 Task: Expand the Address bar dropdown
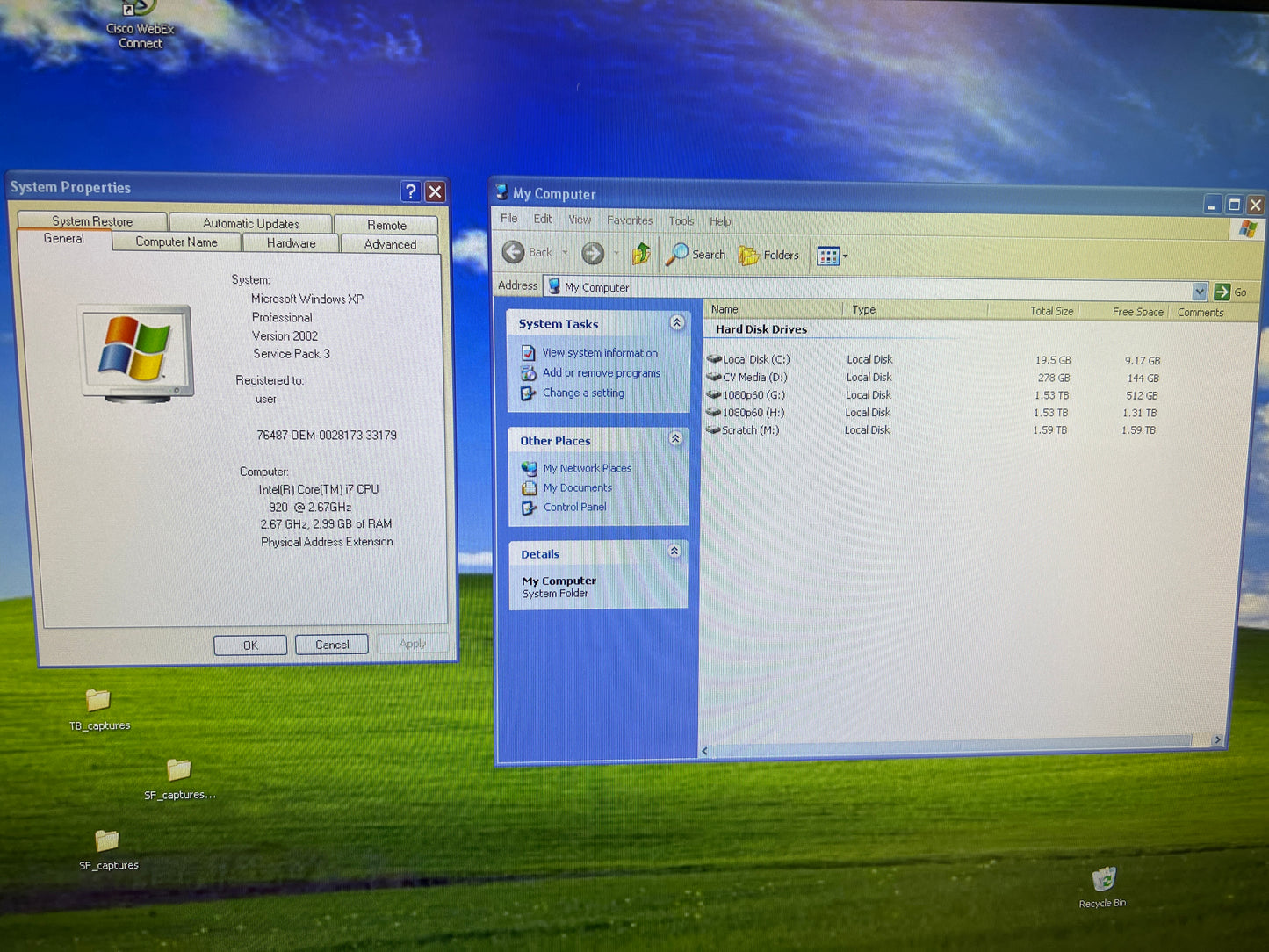tap(1200, 291)
